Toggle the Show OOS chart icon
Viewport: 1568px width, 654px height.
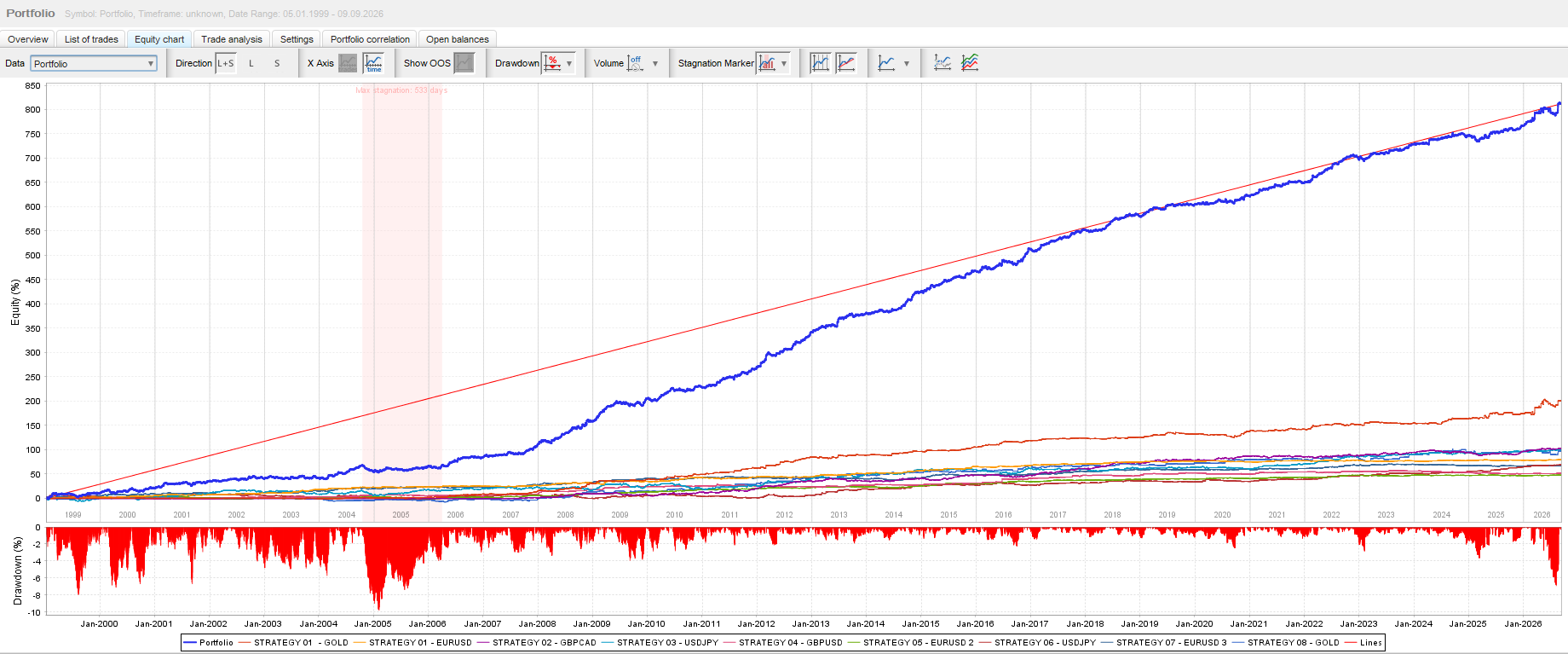(464, 63)
